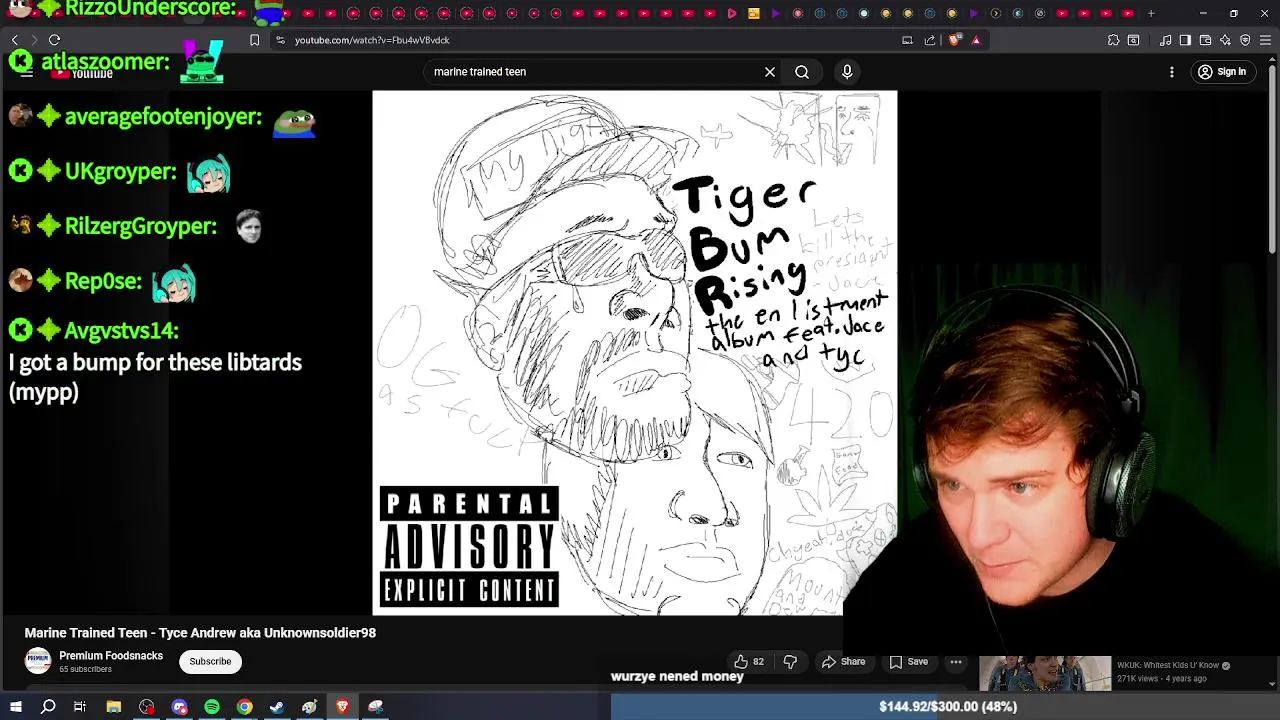Open Brave Shields lion icon

[x=954, y=40]
